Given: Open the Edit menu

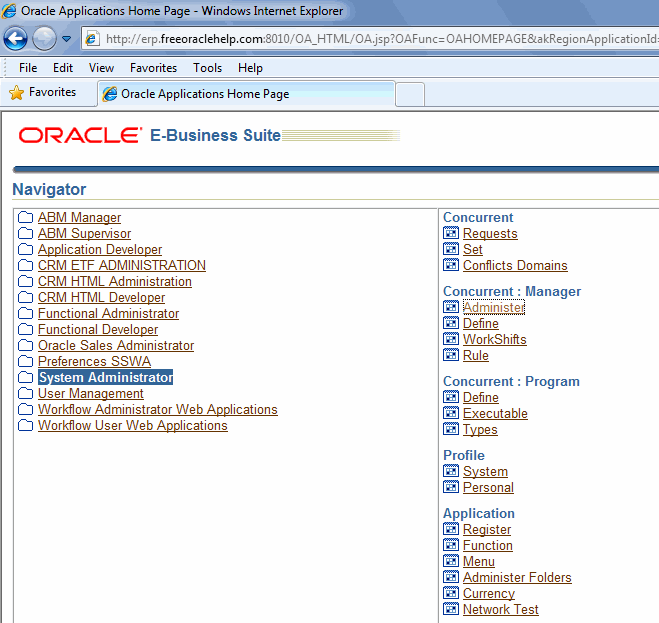Looking at the screenshot, I should point(63,68).
